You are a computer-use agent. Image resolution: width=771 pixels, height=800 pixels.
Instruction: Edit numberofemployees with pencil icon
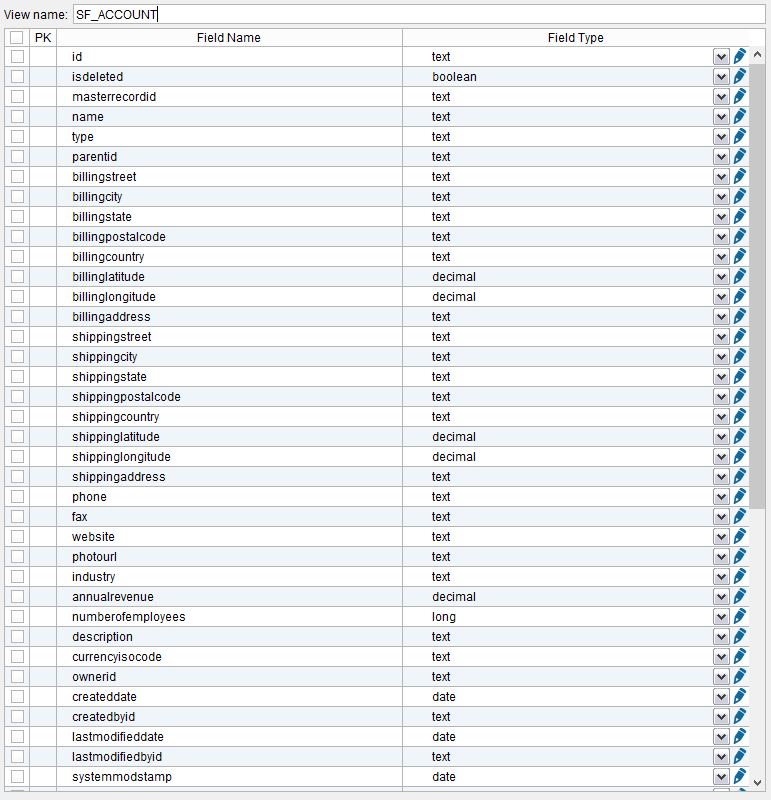[739, 616]
